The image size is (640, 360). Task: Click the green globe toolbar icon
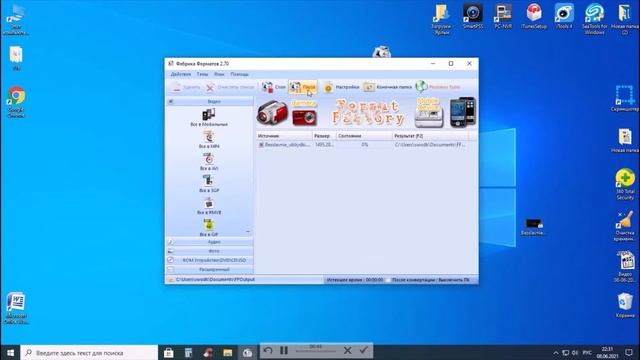(421, 87)
